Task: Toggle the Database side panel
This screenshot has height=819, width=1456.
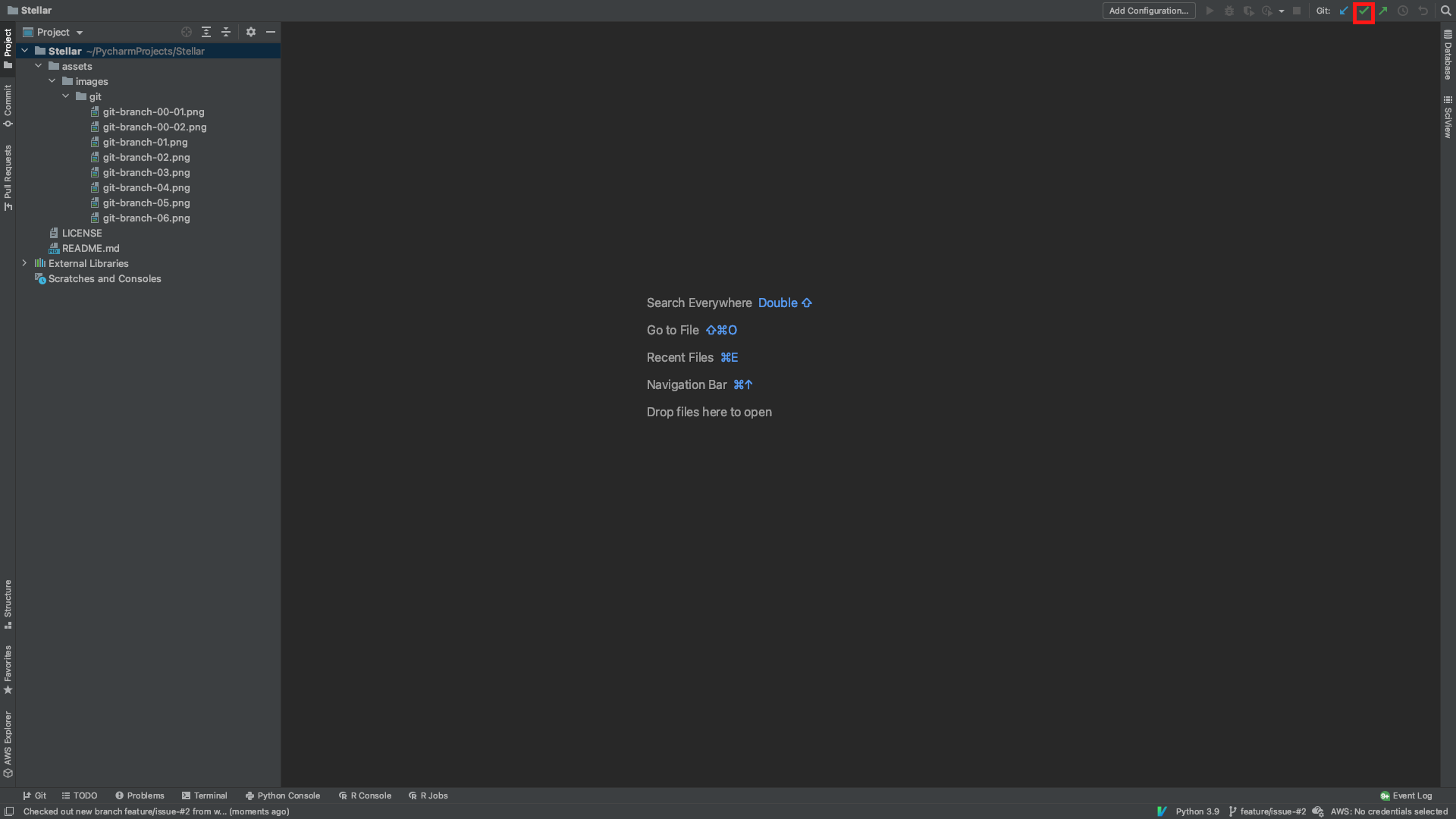Action: pos(1448,55)
